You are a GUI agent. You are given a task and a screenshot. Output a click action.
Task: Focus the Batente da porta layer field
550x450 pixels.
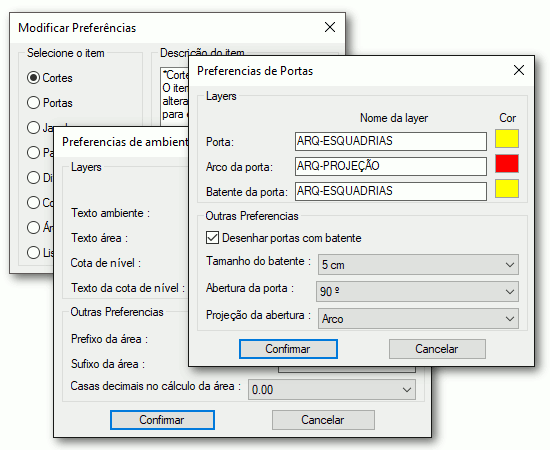point(391,191)
